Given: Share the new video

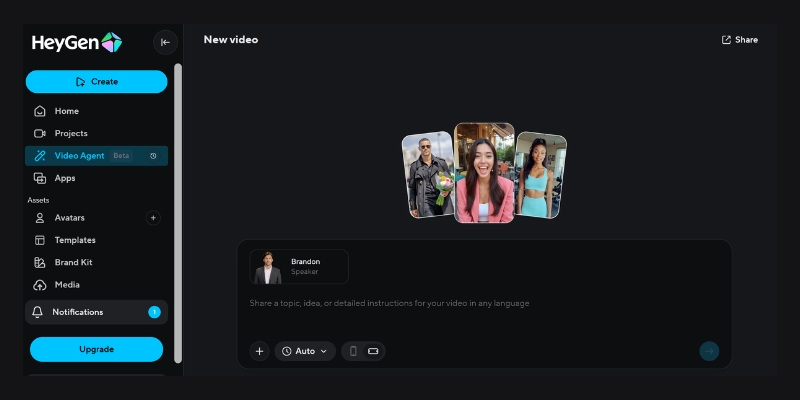Looking at the screenshot, I should coord(740,40).
